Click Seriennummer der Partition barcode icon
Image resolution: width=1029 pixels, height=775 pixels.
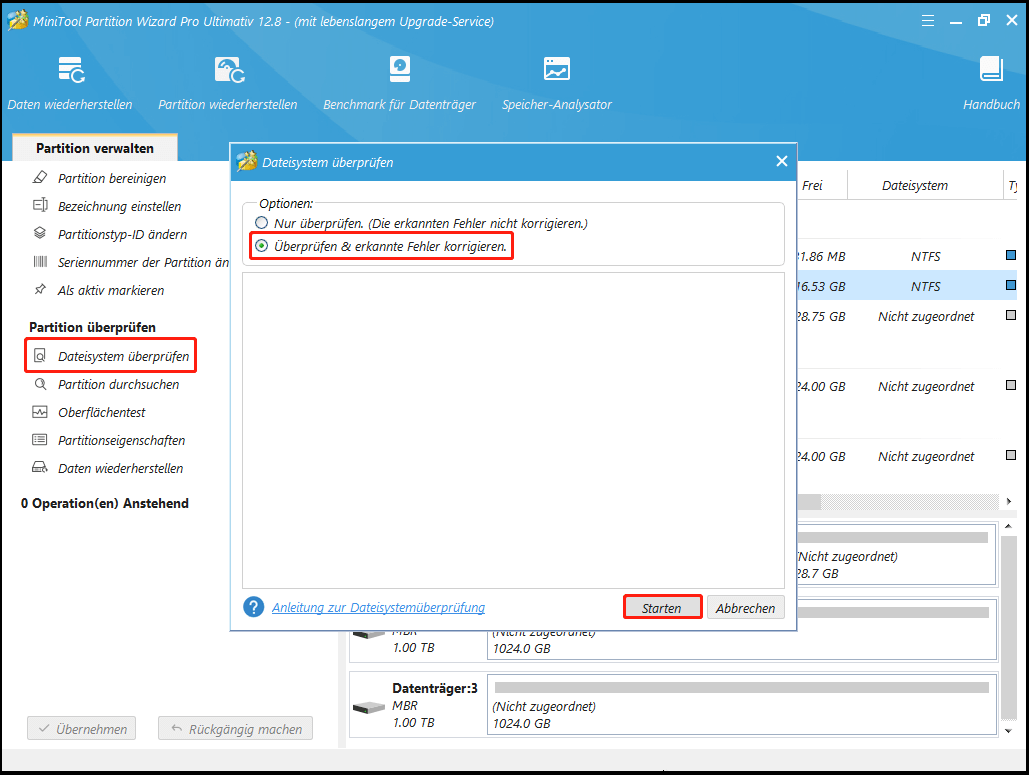click(40, 262)
